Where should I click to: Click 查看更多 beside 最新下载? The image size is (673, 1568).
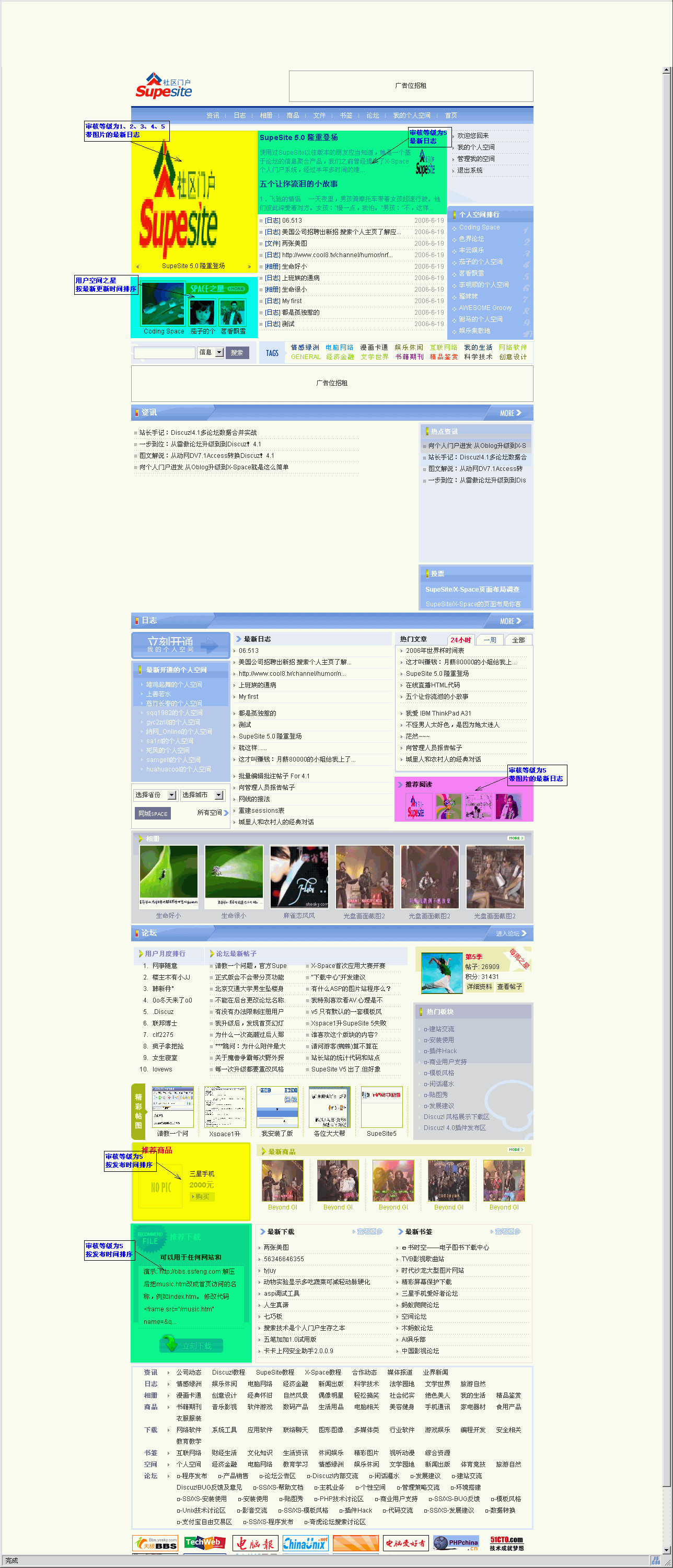tap(367, 1231)
